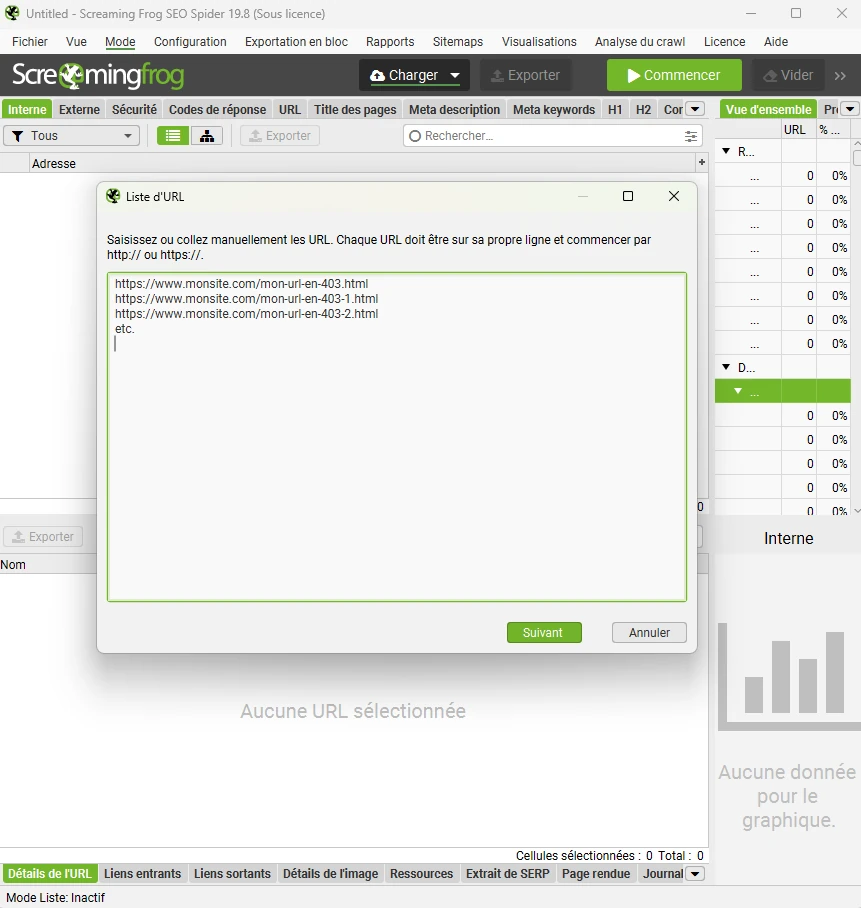Screen dimensions: 861x908
Task: Select the Codes de réponse tab
Action: tap(217, 109)
